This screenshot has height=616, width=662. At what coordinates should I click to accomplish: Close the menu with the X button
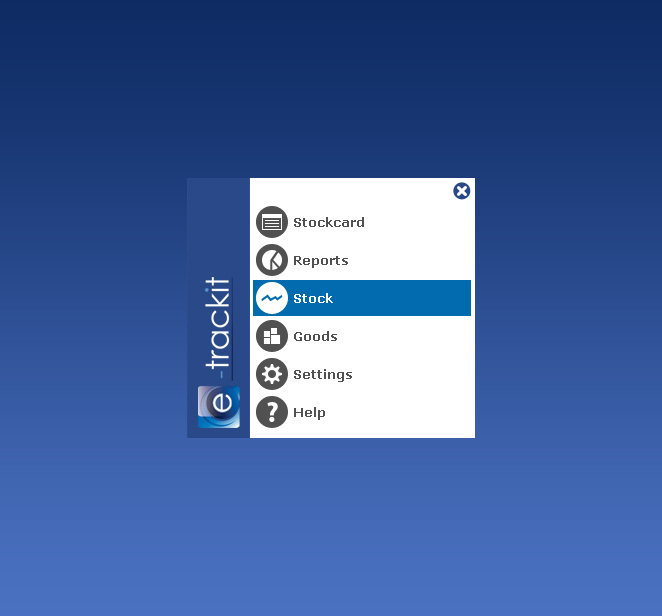[x=462, y=191]
